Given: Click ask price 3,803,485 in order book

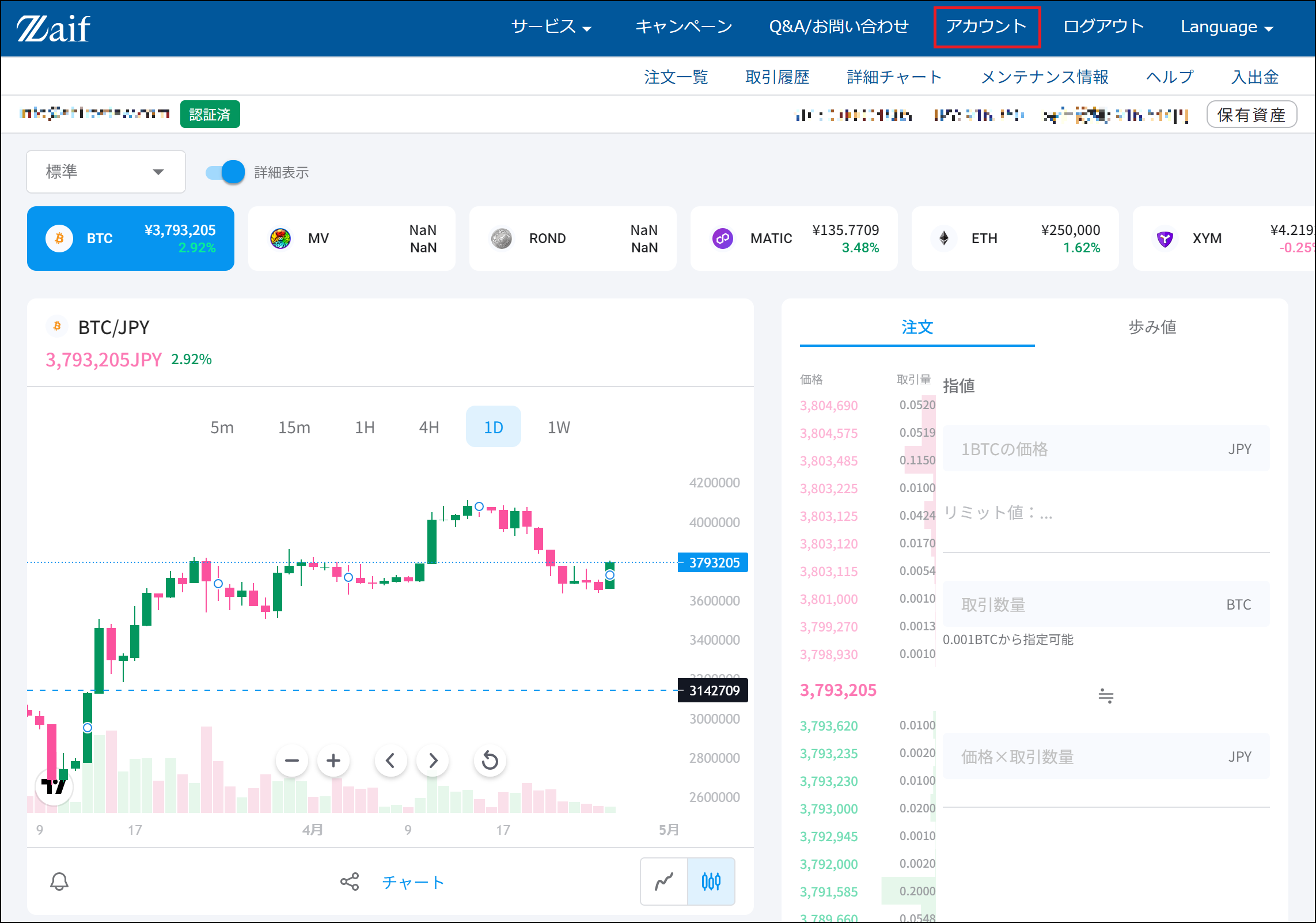Looking at the screenshot, I should click(829, 461).
